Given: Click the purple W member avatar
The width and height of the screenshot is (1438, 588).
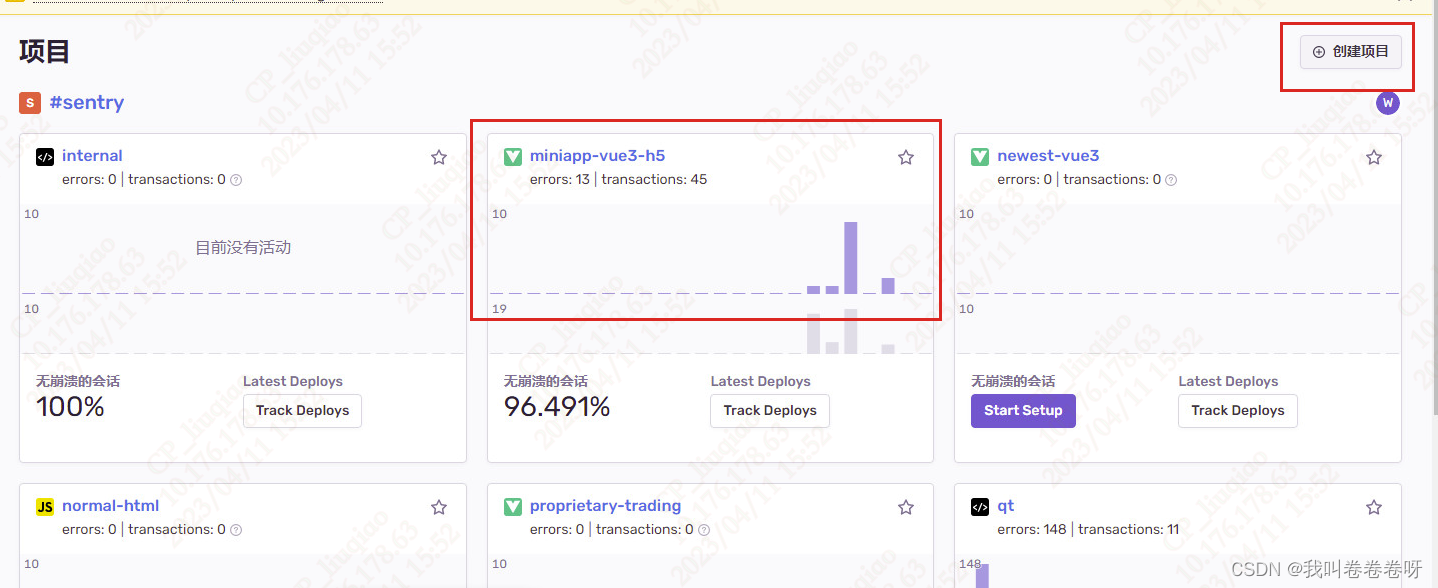Looking at the screenshot, I should pos(1388,103).
